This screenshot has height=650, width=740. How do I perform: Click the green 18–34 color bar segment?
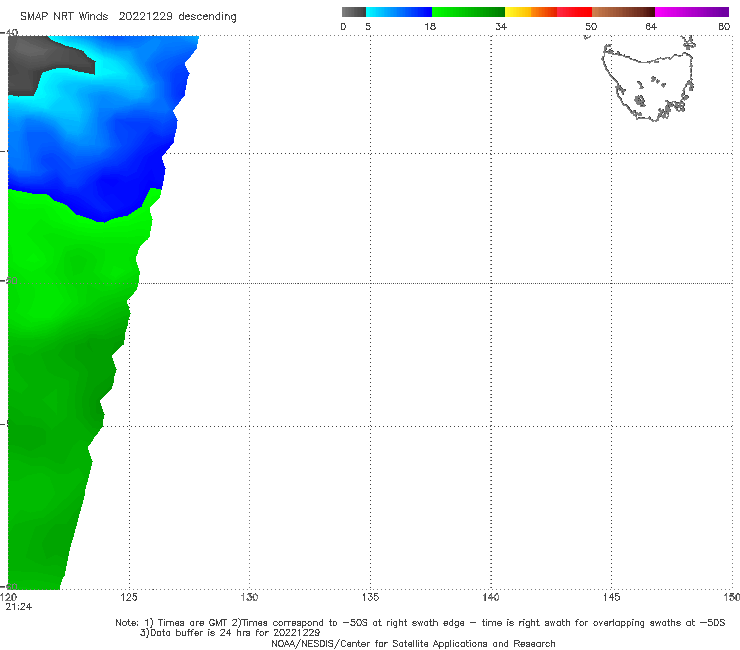pos(468,12)
